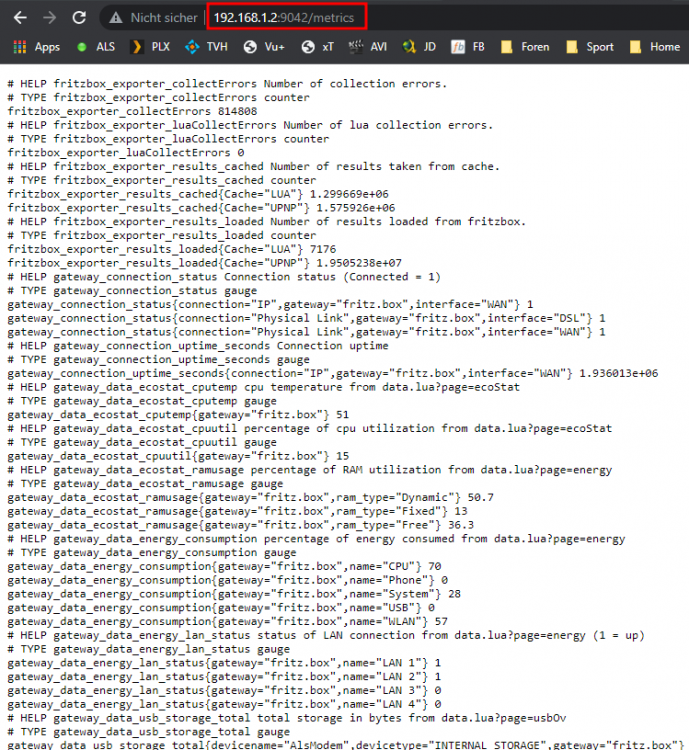Click results_cached Cache="LUA" value 1.299669e+06
The height and width of the screenshot is (750, 689).
click(x=349, y=194)
